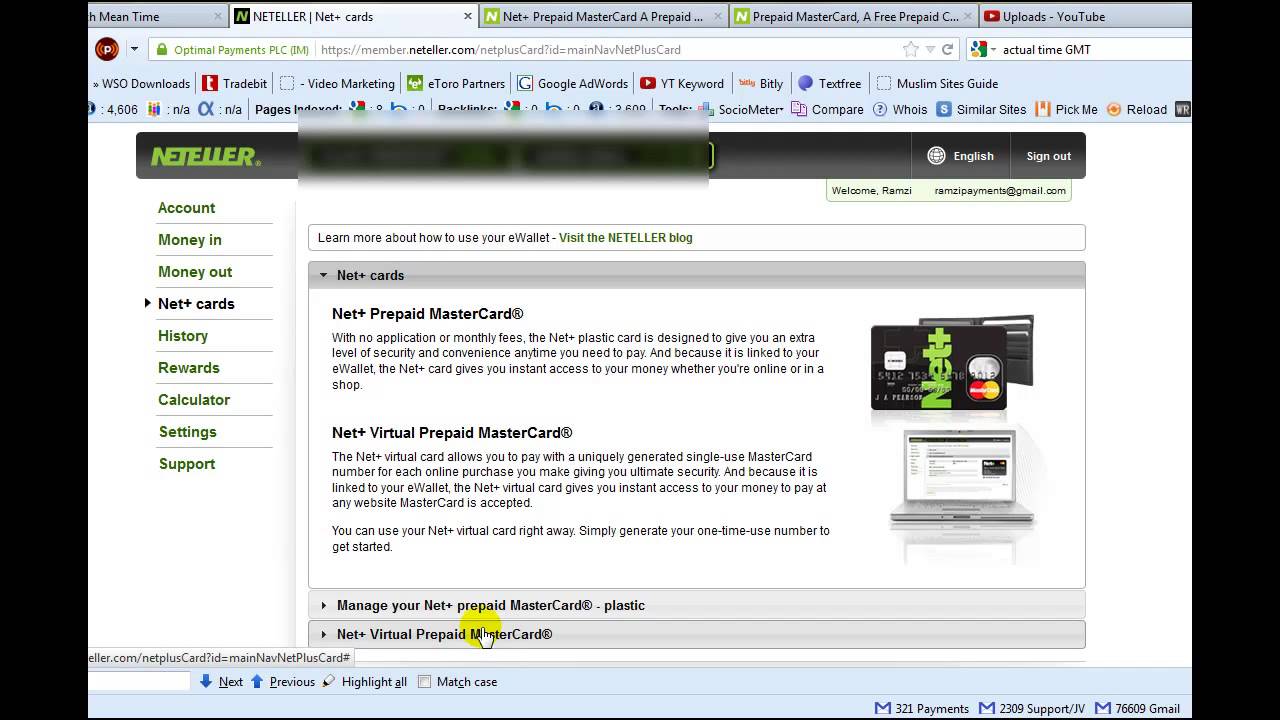Click the ramzipayments@gmail.com welcome text
The image size is (1280, 720).
(x=1000, y=190)
